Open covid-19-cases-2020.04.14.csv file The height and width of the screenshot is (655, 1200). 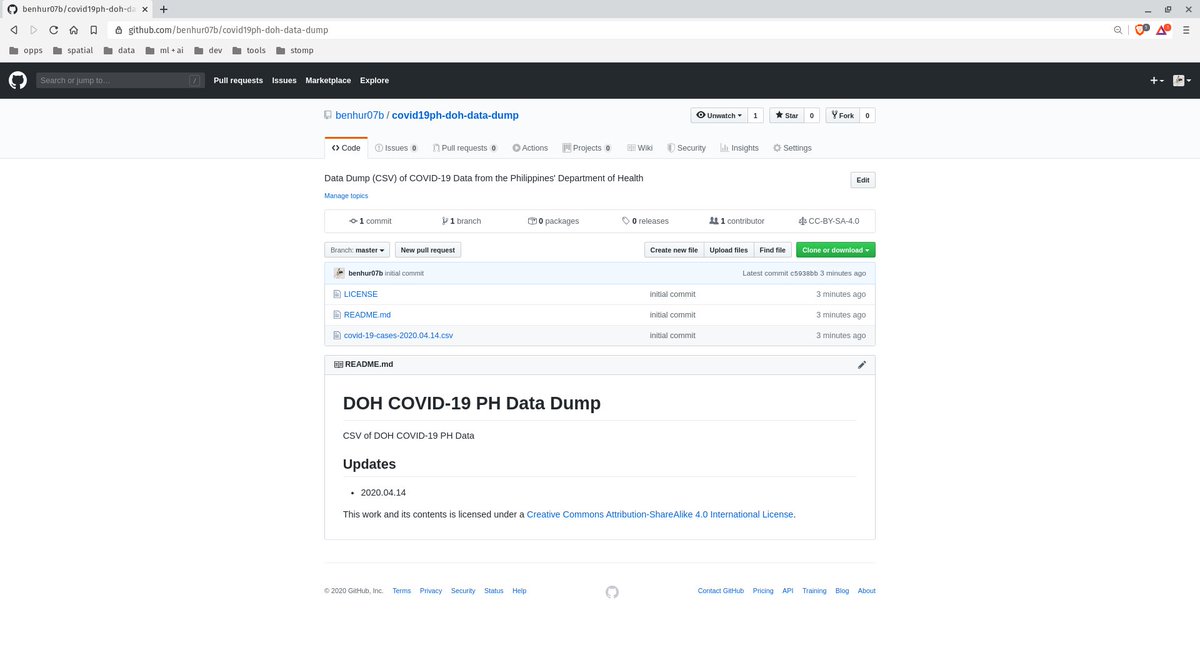click(x=399, y=335)
